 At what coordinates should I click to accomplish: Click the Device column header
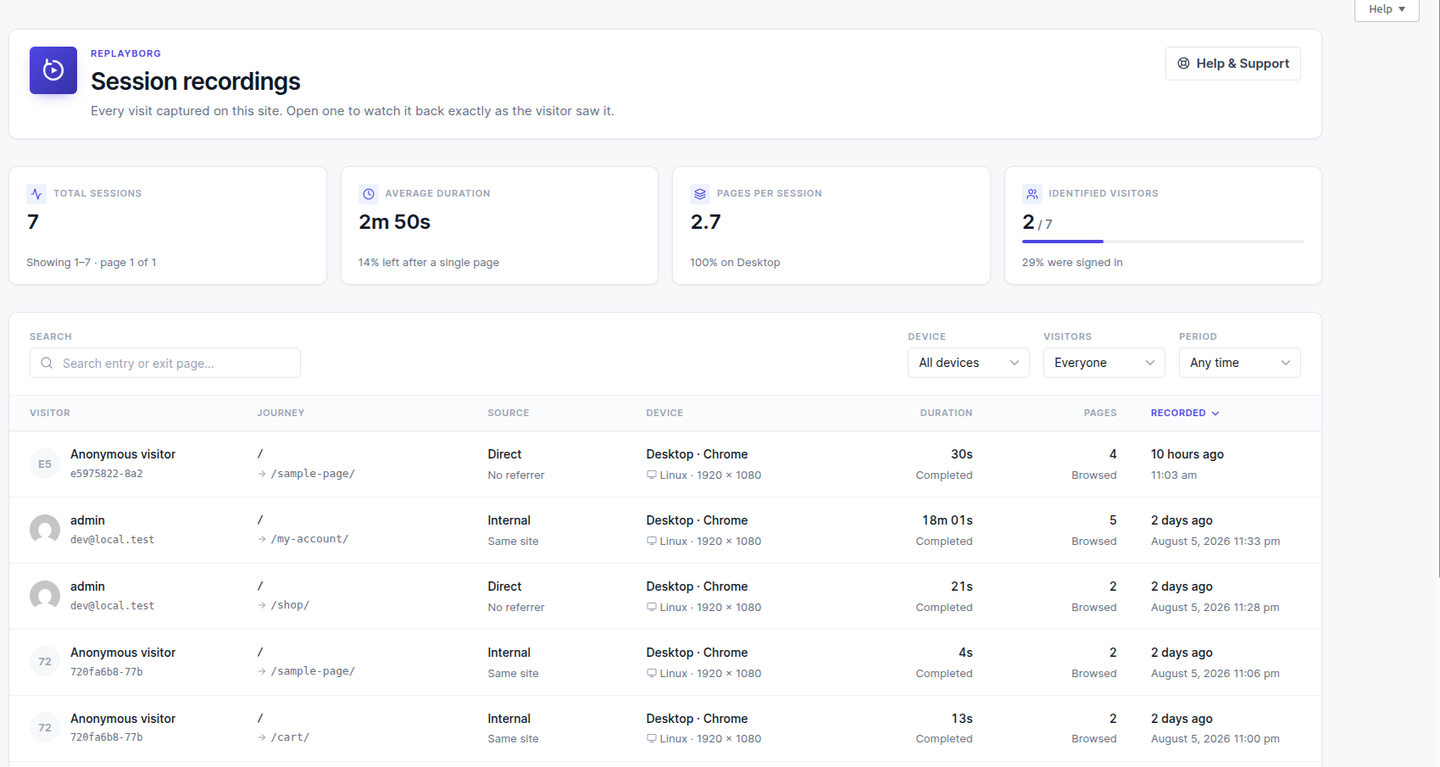pyautogui.click(x=665, y=413)
